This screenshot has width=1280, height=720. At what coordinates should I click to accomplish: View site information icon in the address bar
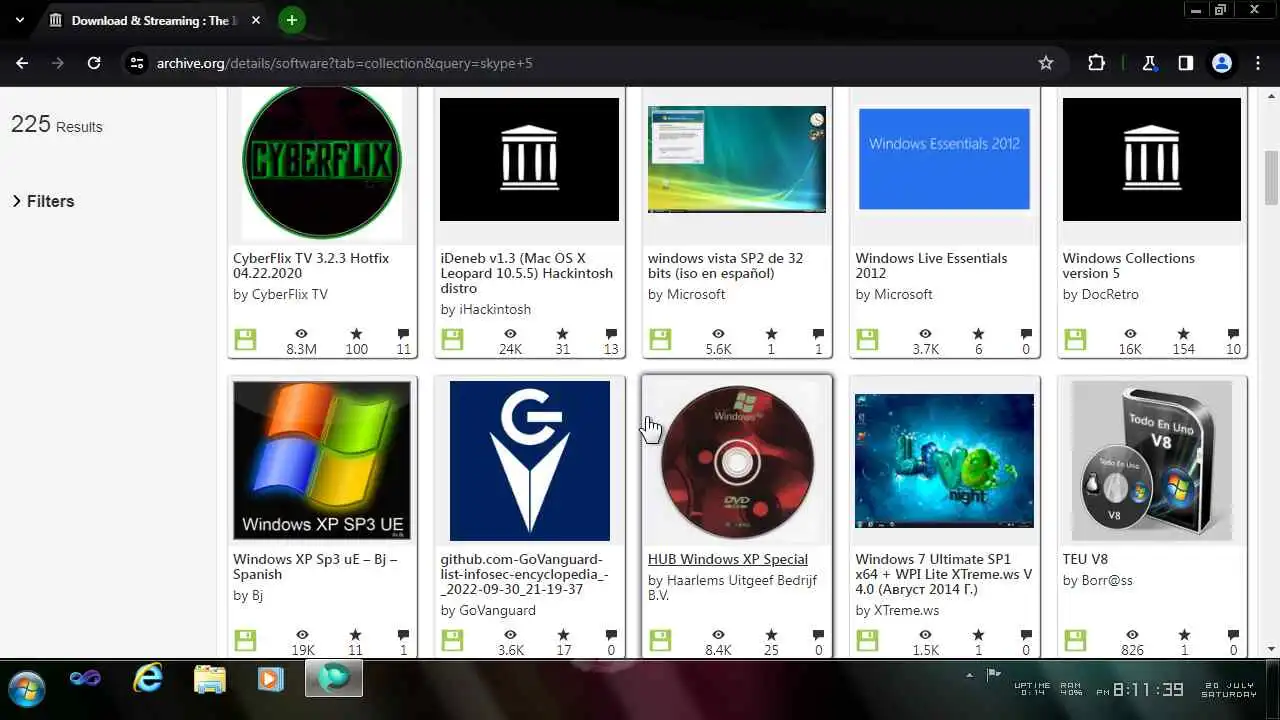click(x=138, y=63)
